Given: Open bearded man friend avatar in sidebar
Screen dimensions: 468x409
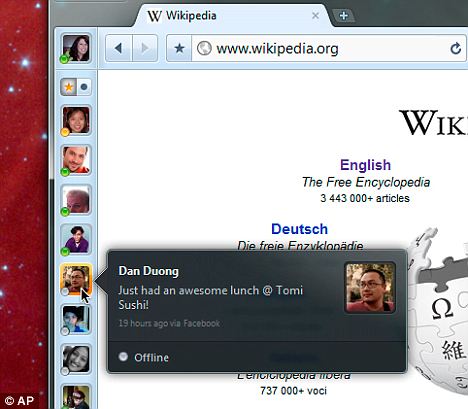Looking at the screenshot, I should pyautogui.click(x=76, y=160).
